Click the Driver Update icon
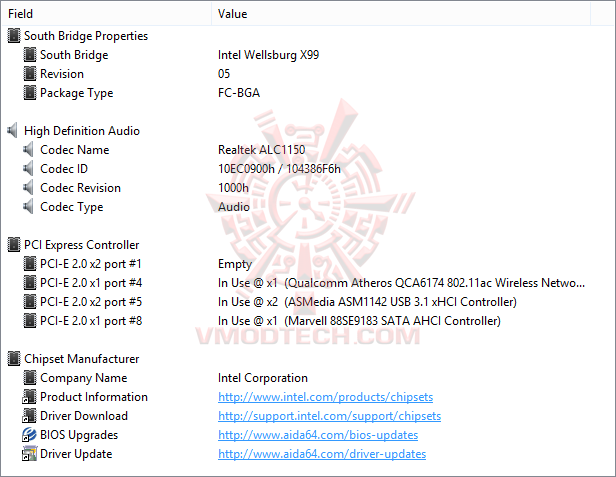The width and height of the screenshot is (616, 477). [x=29, y=454]
